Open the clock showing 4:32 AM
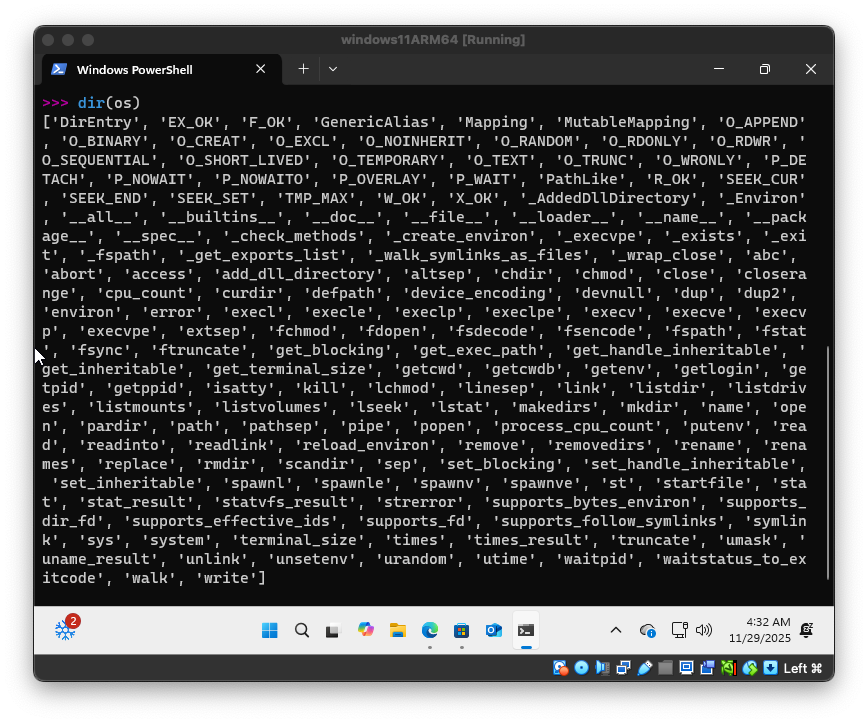868x723 pixels. [759, 629]
